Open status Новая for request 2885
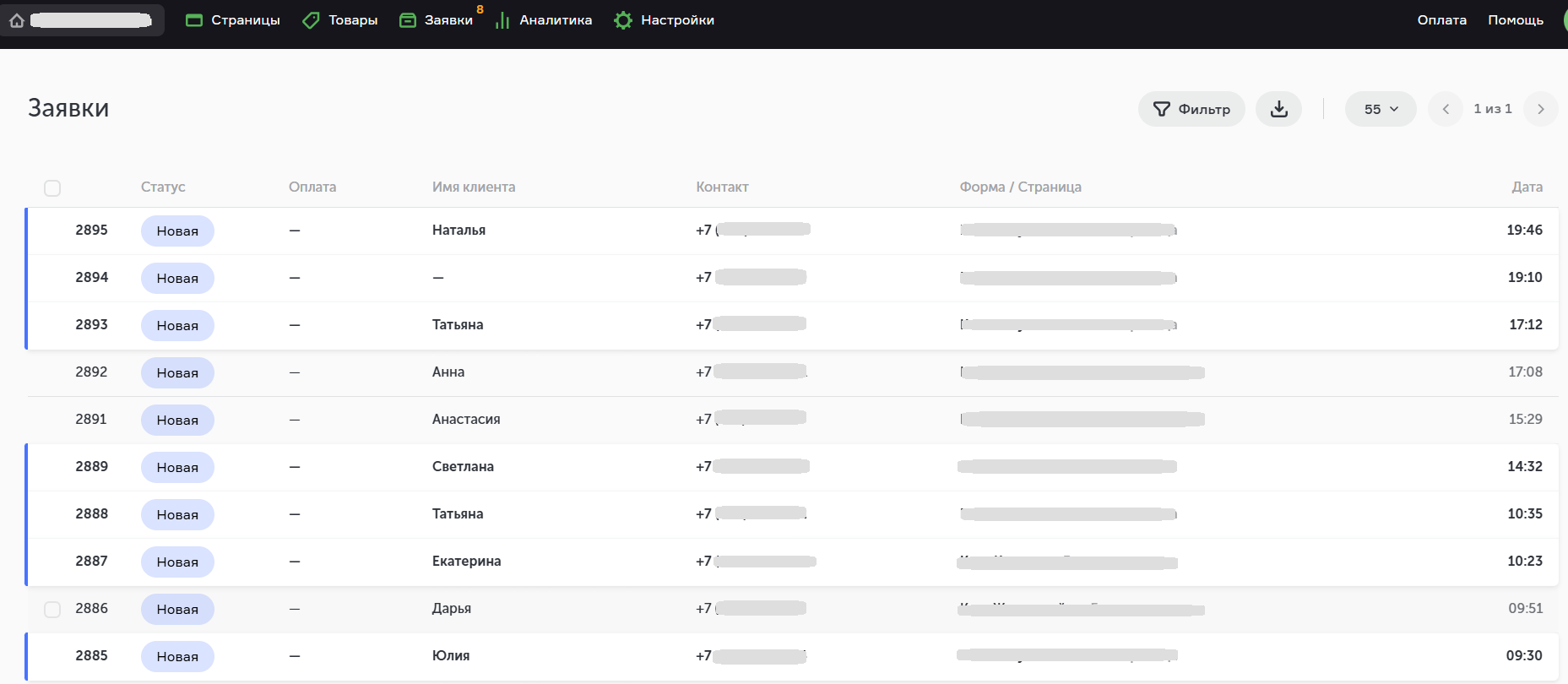1568x684 pixels. (x=177, y=656)
